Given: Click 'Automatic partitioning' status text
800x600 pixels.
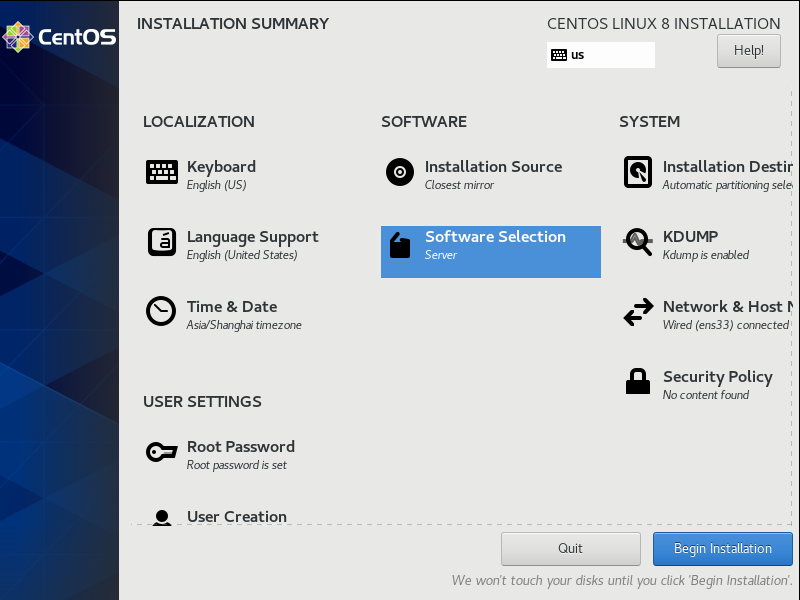Looking at the screenshot, I should [727, 185].
